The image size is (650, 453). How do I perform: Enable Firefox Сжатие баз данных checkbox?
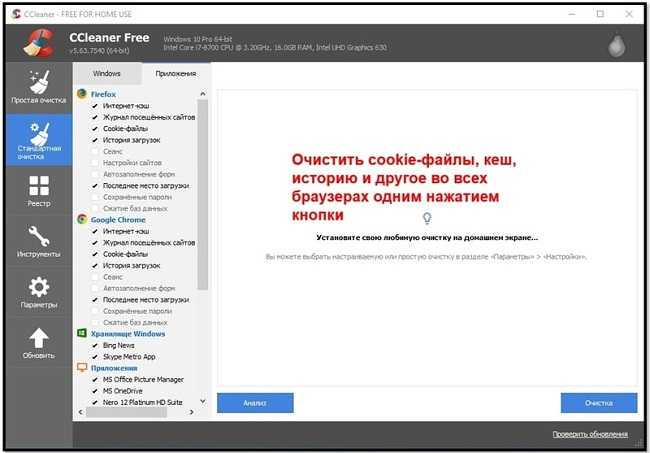pyautogui.click(x=95, y=208)
